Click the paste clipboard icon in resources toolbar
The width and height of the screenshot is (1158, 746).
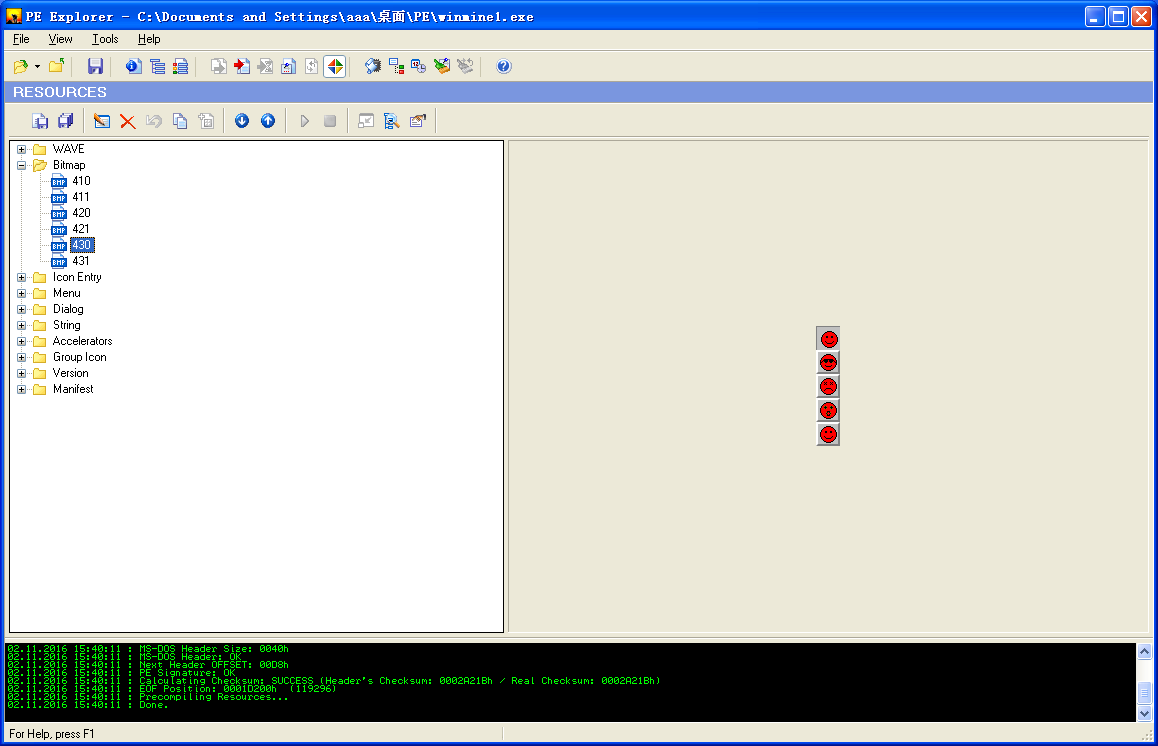tap(206, 121)
